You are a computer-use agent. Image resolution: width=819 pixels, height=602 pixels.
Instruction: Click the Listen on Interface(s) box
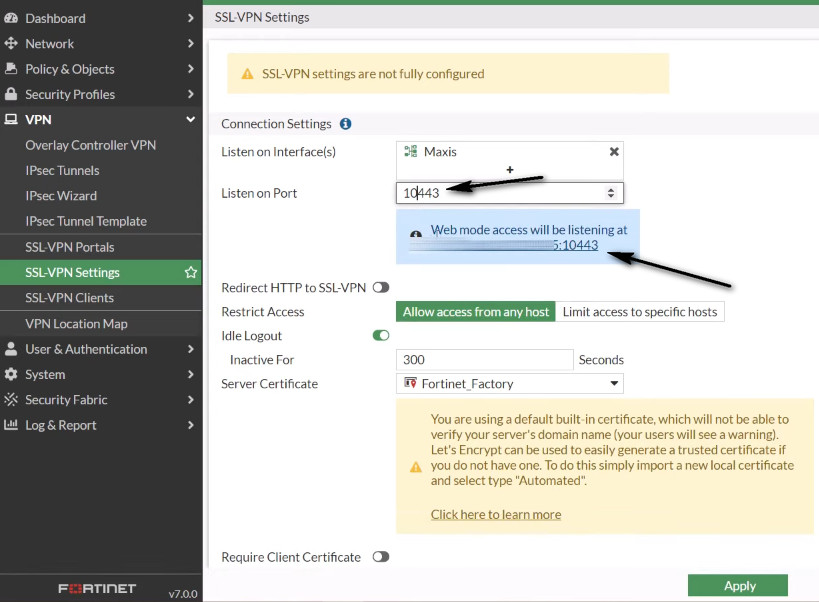(510, 161)
